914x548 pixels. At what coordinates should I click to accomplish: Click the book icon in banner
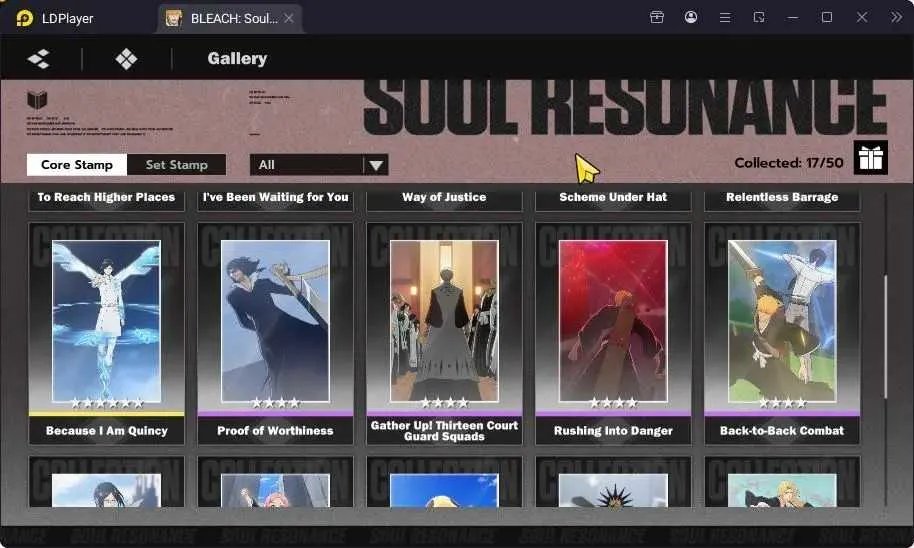click(x=37, y=100)
